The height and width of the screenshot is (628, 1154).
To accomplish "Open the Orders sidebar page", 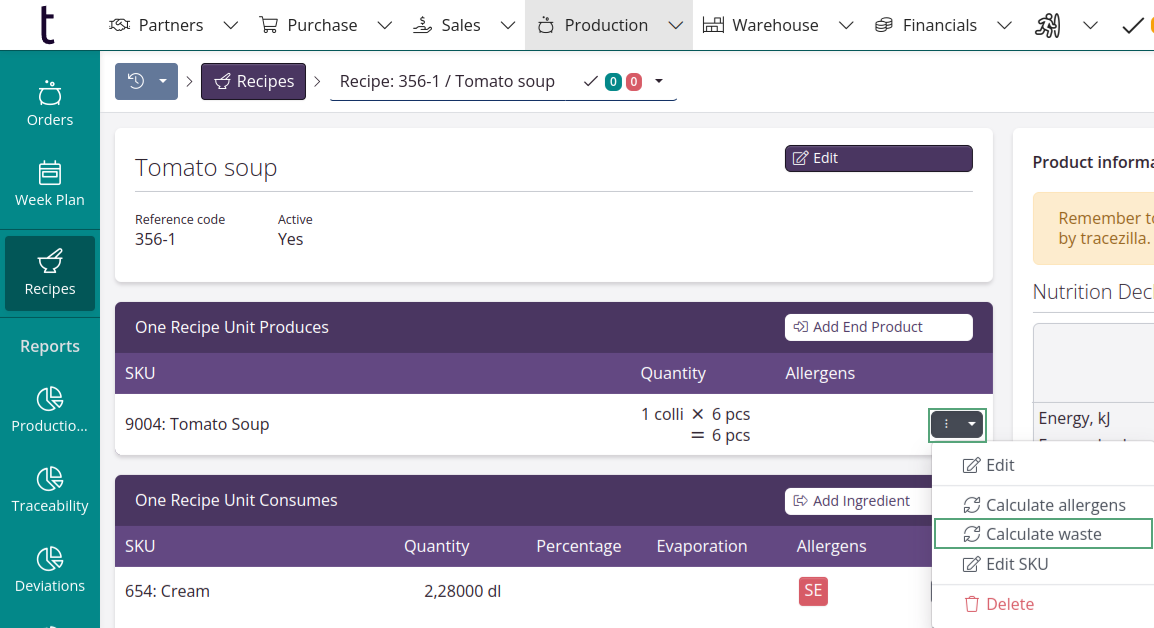I will (x=50, y=104).
